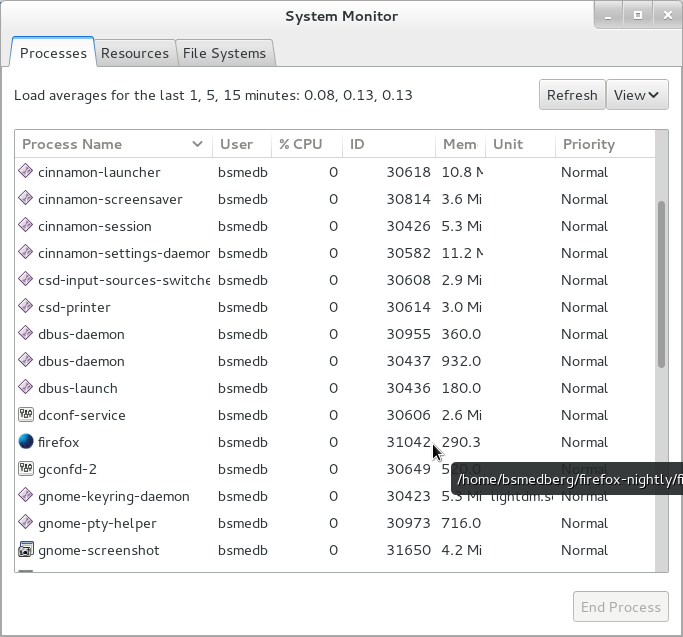Select the cinnamon-launcher process name
Screen dimensions: 683x637
(99, 172)
